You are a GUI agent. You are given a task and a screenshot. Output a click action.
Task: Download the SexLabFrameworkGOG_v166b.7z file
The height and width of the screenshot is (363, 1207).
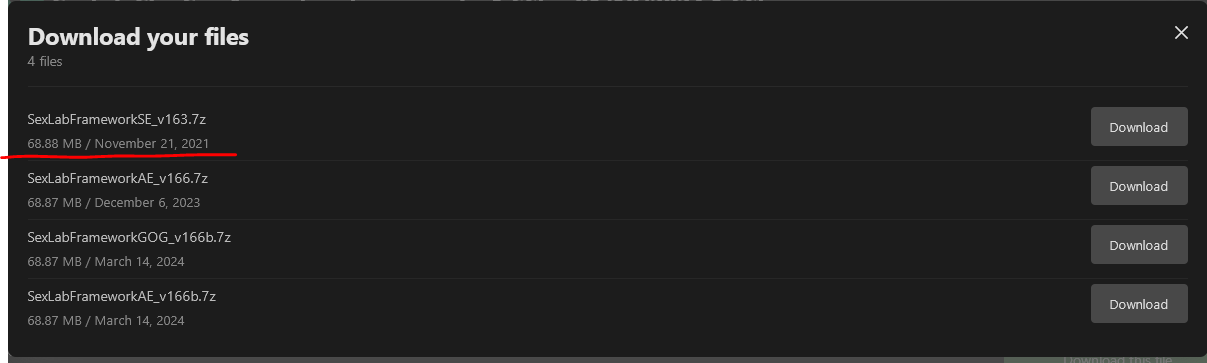point(1139,245)
